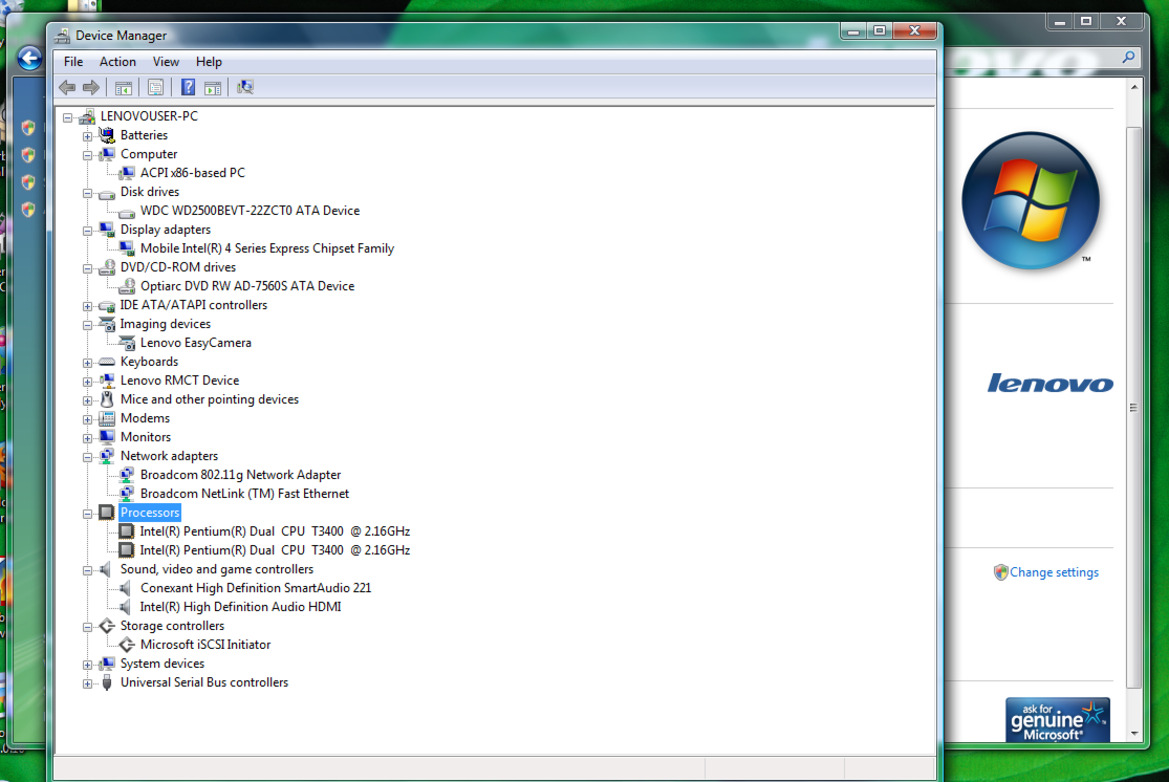This screenshot has width=1169, height=782.
Task: Click the Disk drives category icon
Action: 107,193
